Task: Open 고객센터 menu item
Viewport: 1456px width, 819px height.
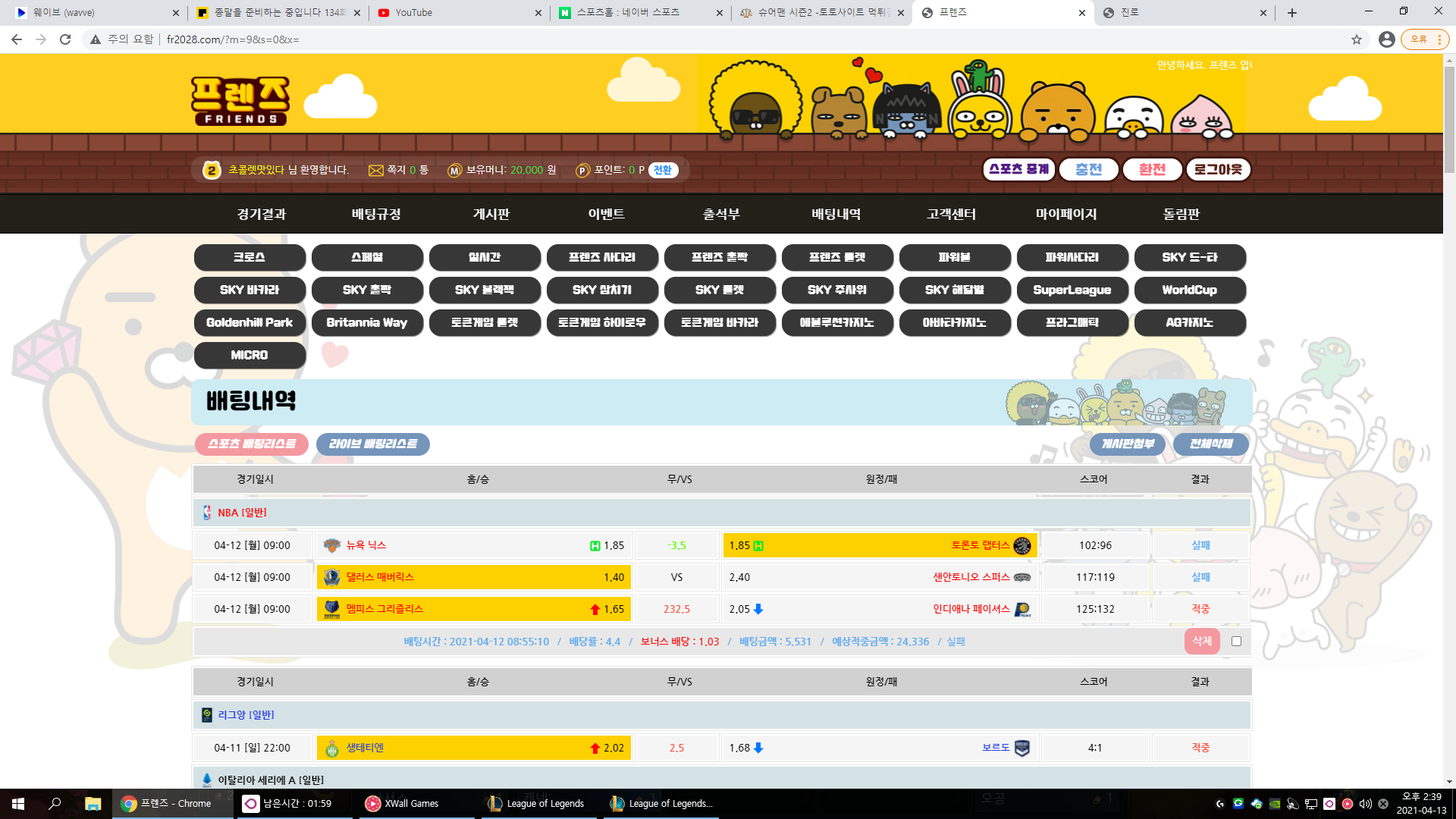Action: click(951, 215)
